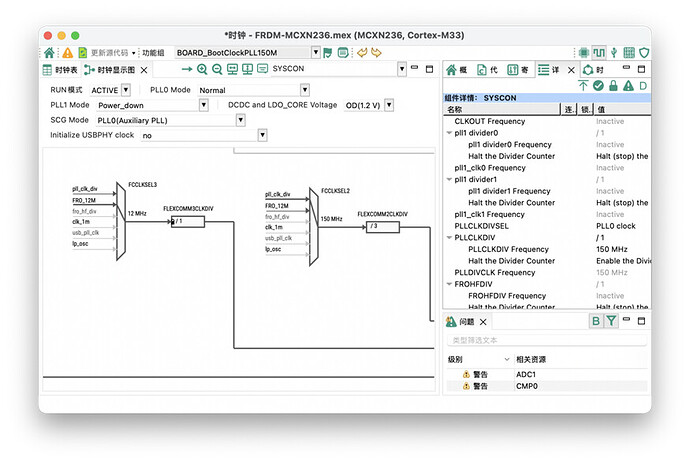The image size is (690, 463).
Task: Undo with the left curved arrow
Action: [x=362, y=53]
